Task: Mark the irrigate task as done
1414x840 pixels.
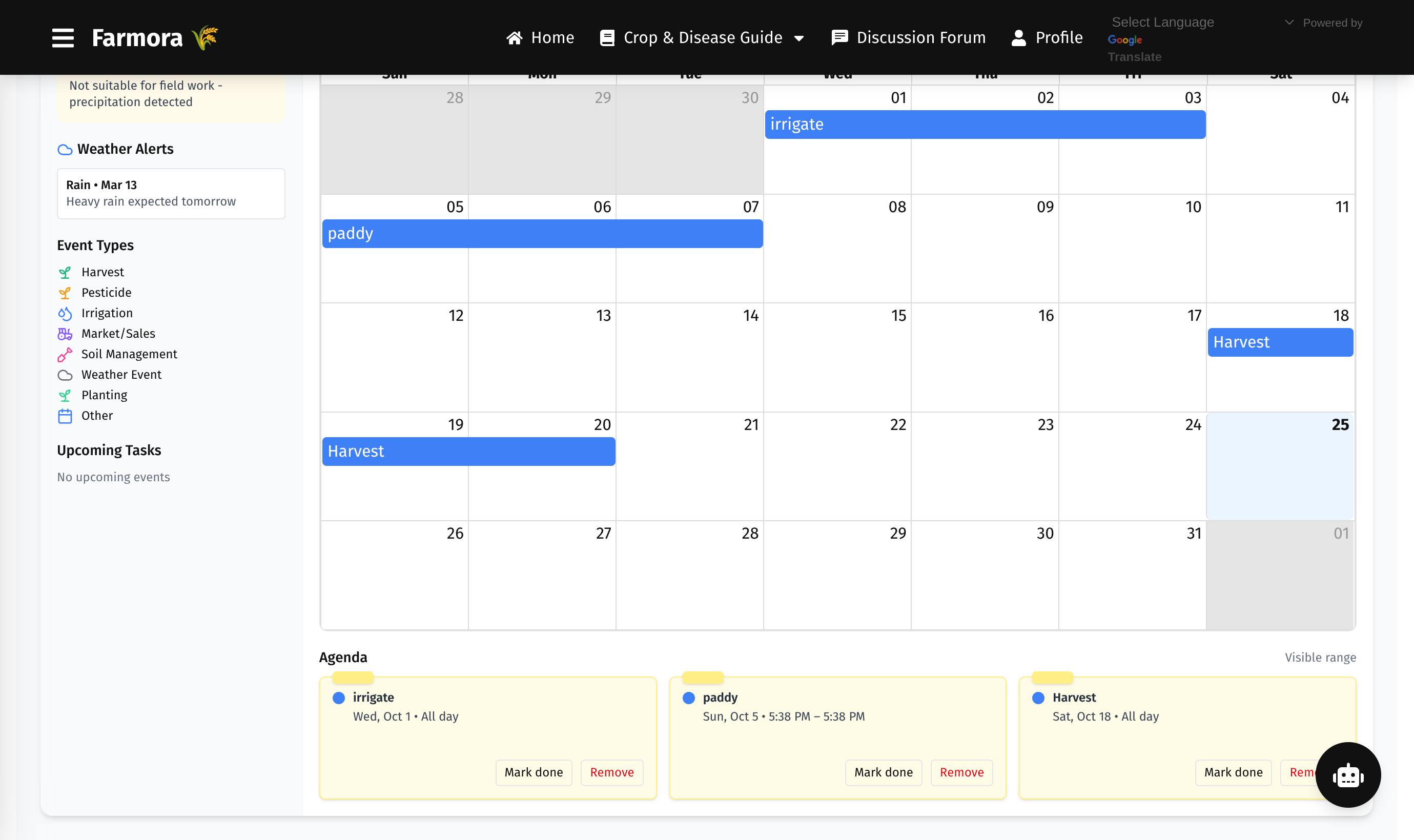Action: point(533,772)
